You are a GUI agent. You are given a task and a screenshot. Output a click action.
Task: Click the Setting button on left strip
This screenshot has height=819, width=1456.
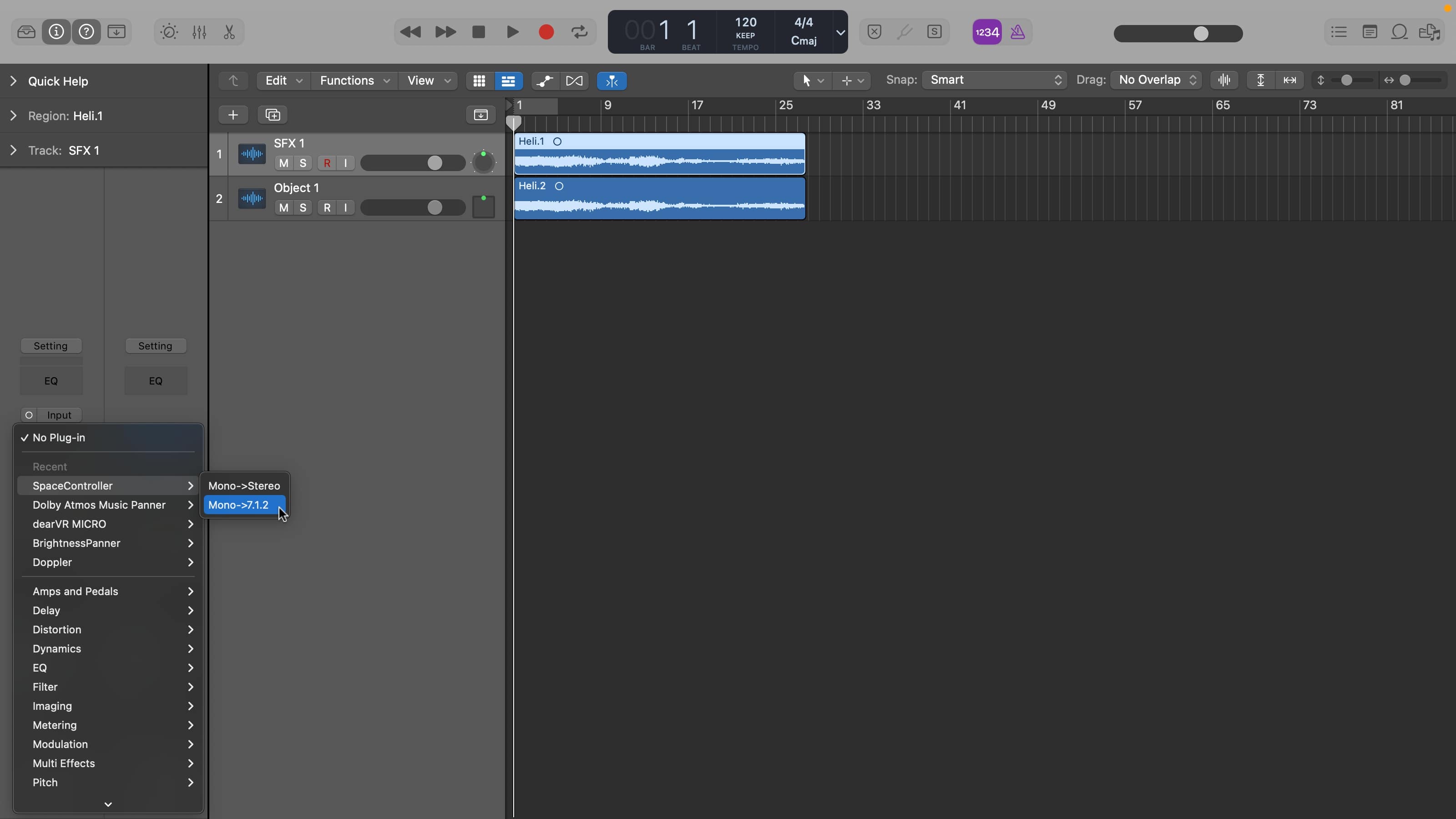51,346
